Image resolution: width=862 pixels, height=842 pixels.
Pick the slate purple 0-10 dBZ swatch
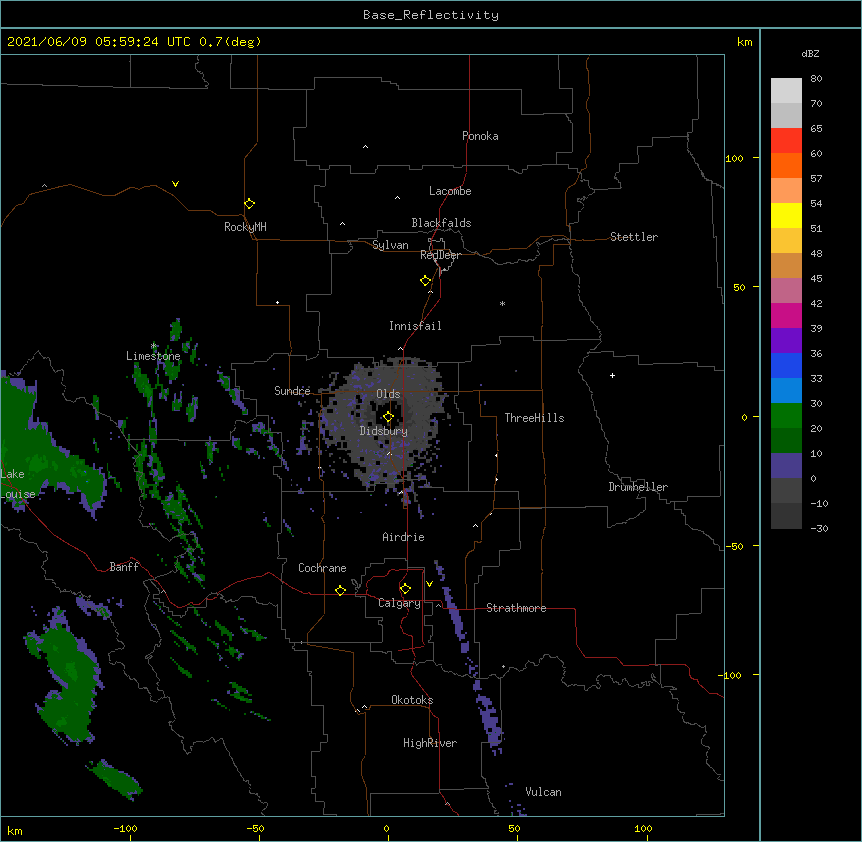786,466
